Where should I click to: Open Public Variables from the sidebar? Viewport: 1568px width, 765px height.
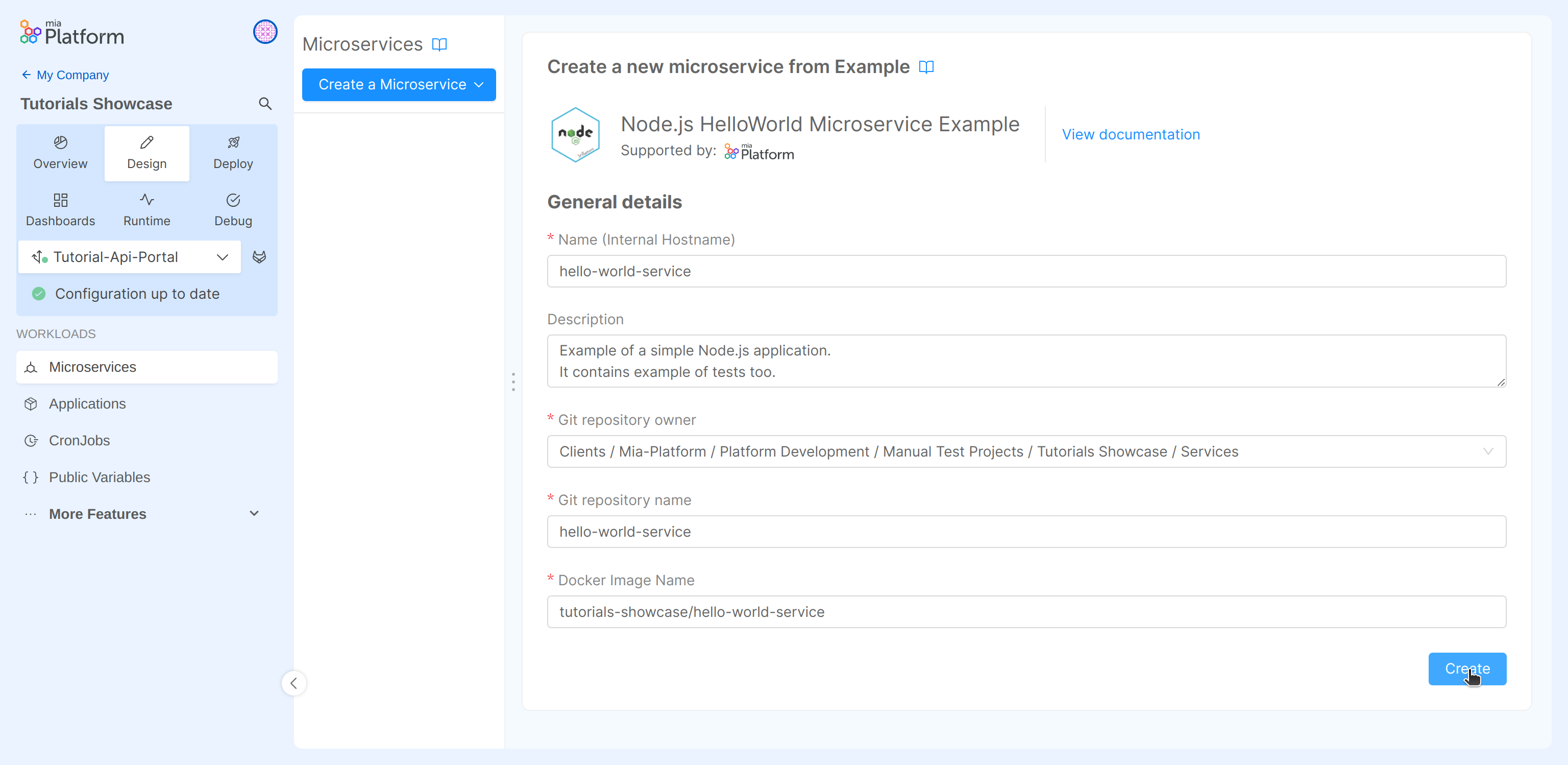coord(99,477)
